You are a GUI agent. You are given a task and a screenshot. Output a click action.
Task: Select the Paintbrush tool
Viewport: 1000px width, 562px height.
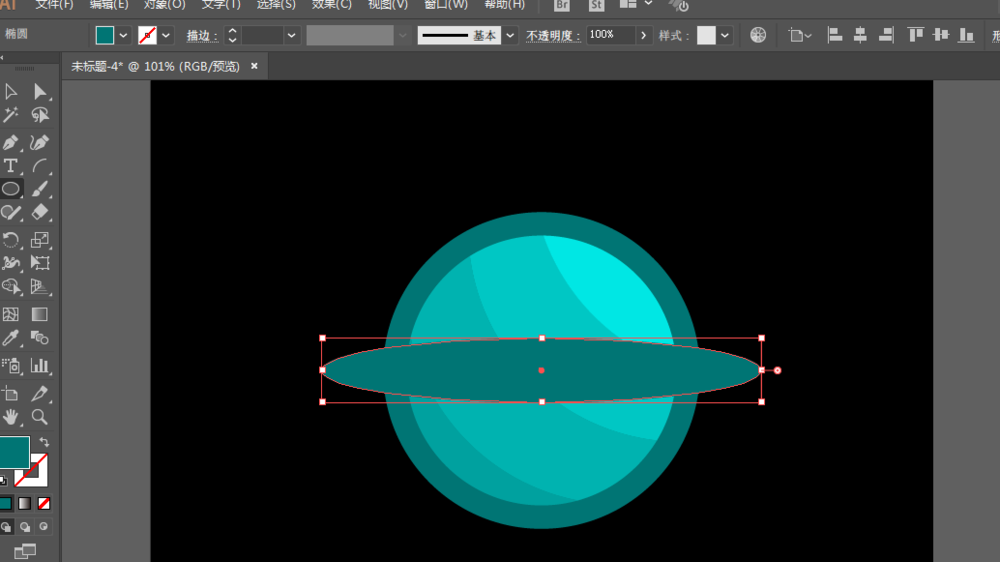(x=40, y=189)
